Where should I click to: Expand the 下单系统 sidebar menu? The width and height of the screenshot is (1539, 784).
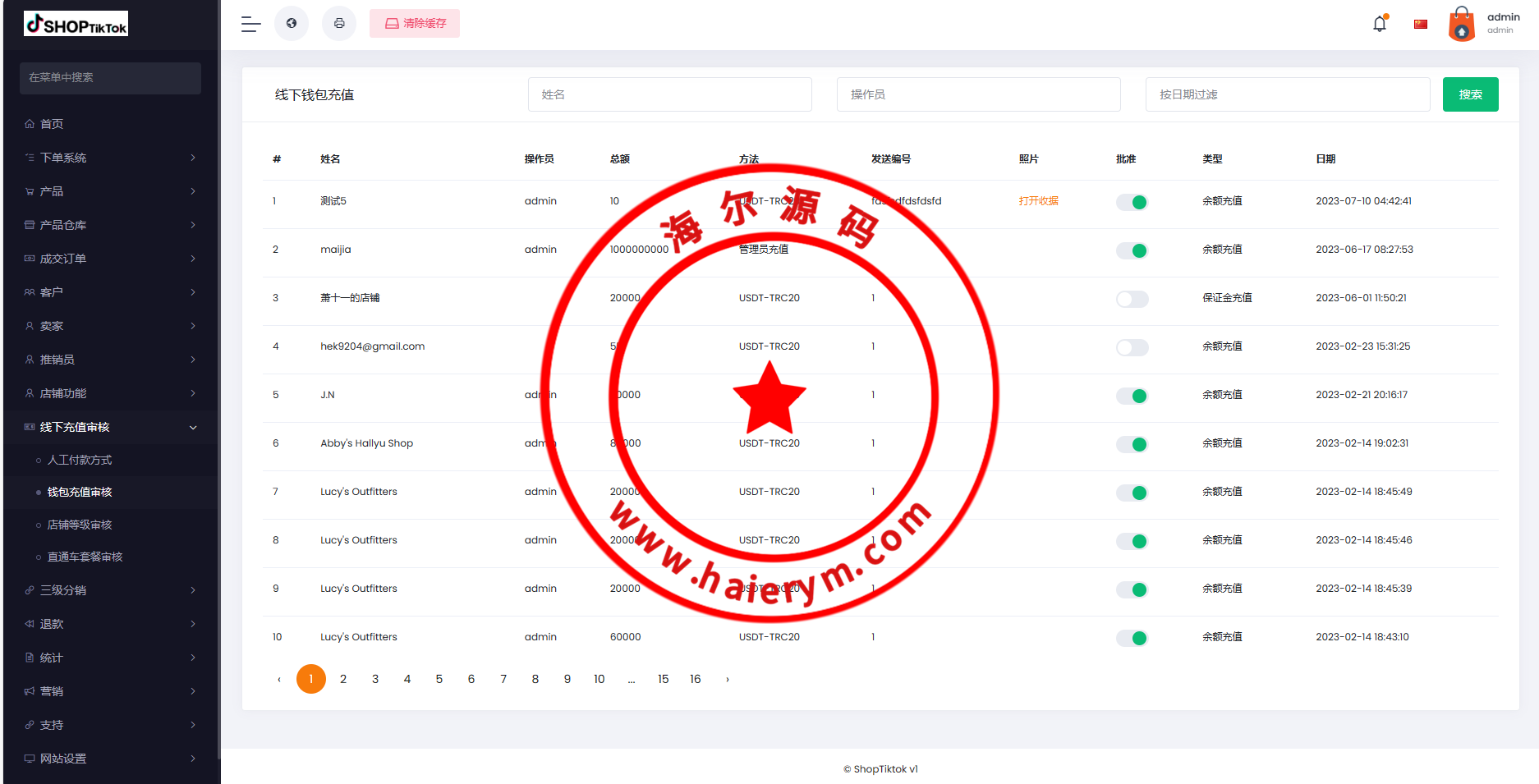110,158
